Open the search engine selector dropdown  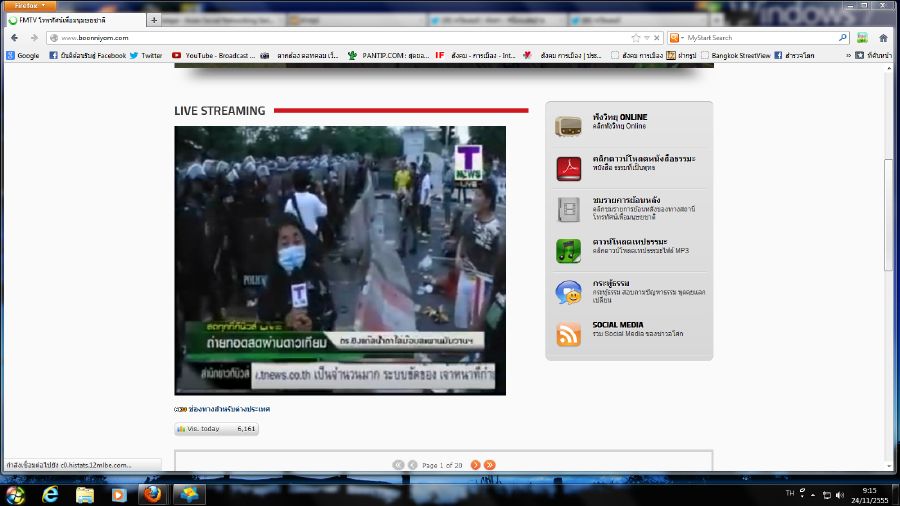tap(677, 38)
